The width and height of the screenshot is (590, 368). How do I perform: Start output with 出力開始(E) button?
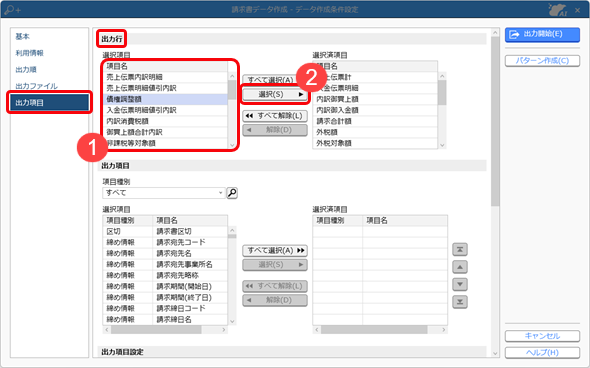point(542,34)
